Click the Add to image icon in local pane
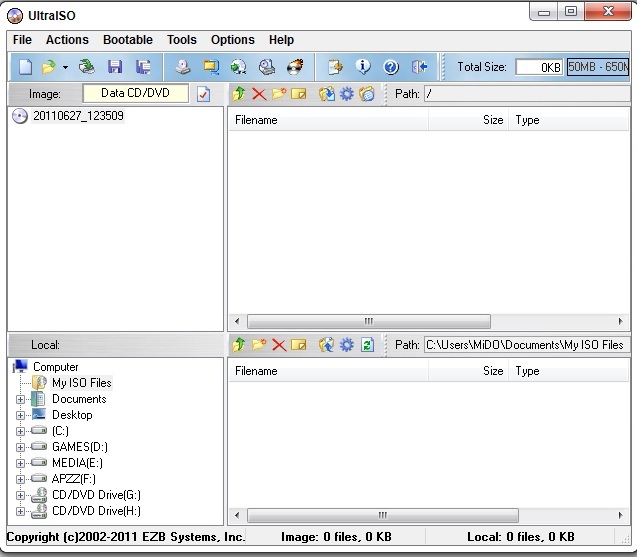The width and height of the screenshot is (637, 557). pos(327,345)
